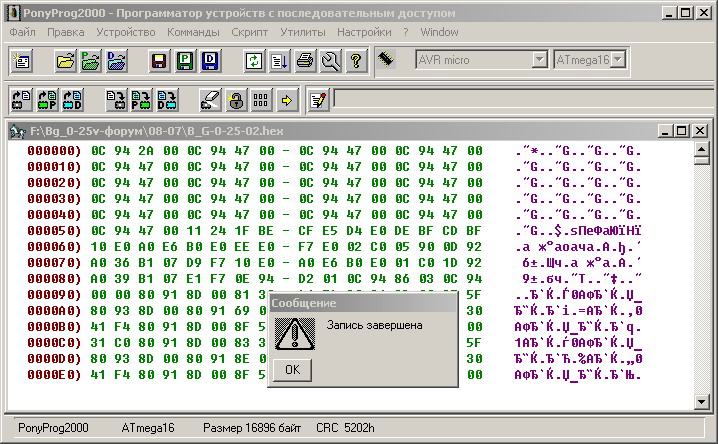Screen dimensions: 718x444
Task: Click the hex view scrollbar down arrow
Action: (x=701, y=402)
